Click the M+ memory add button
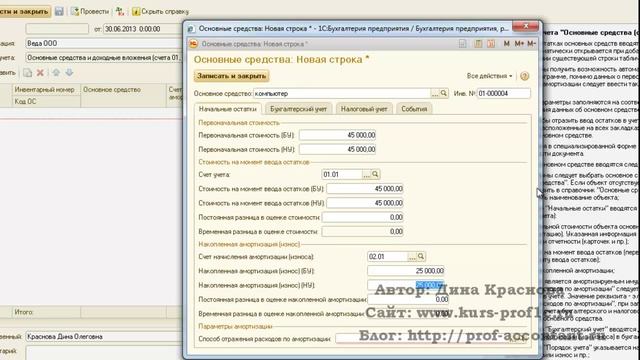The image size is (640, 360). (519, 43)
